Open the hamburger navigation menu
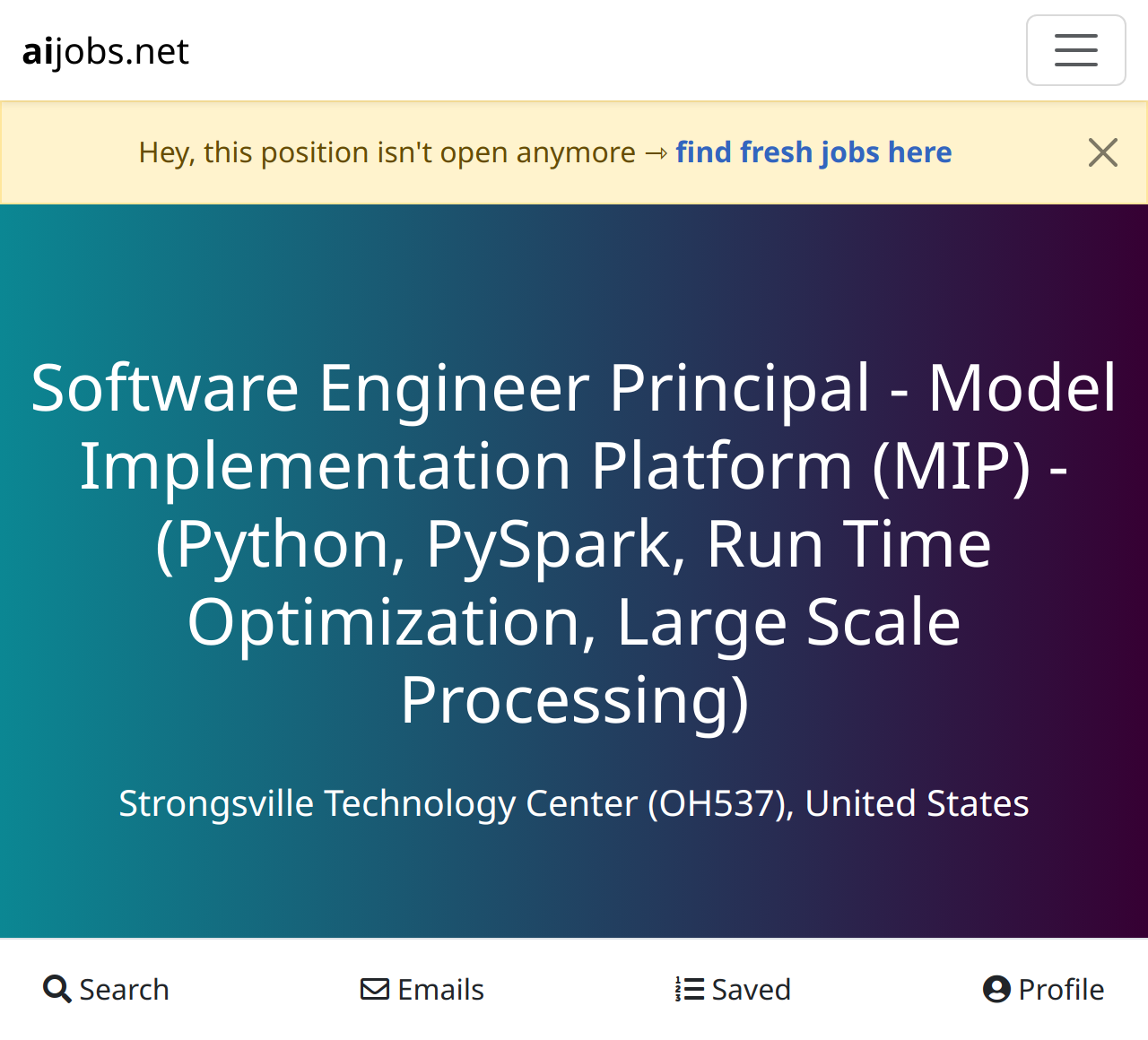Viewport: 1148px width, 1040px height. click(1075, 50)
